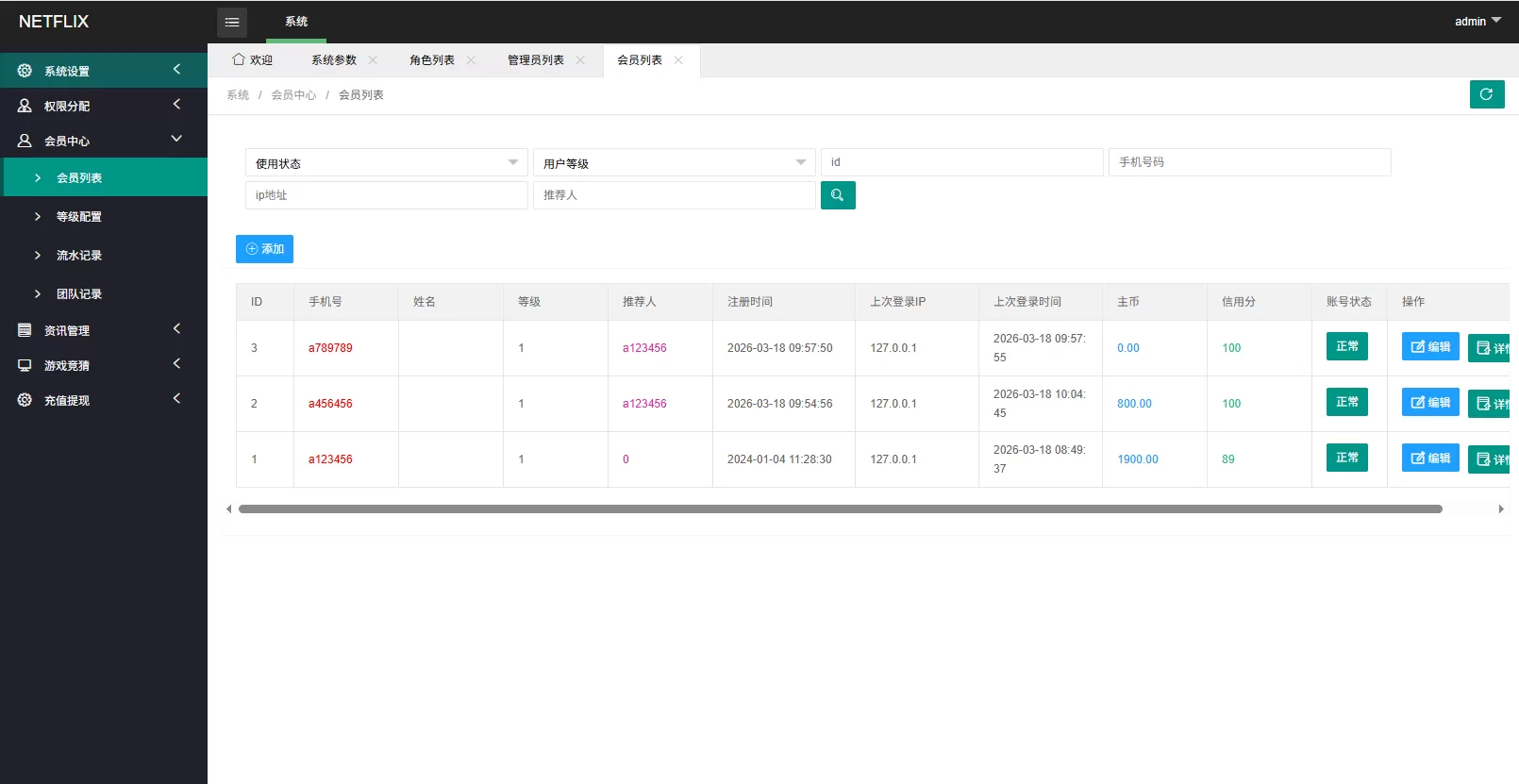1519x784 pixels.
Task: Click the 欢迎 home tab
Action: [x=253, y=60]
